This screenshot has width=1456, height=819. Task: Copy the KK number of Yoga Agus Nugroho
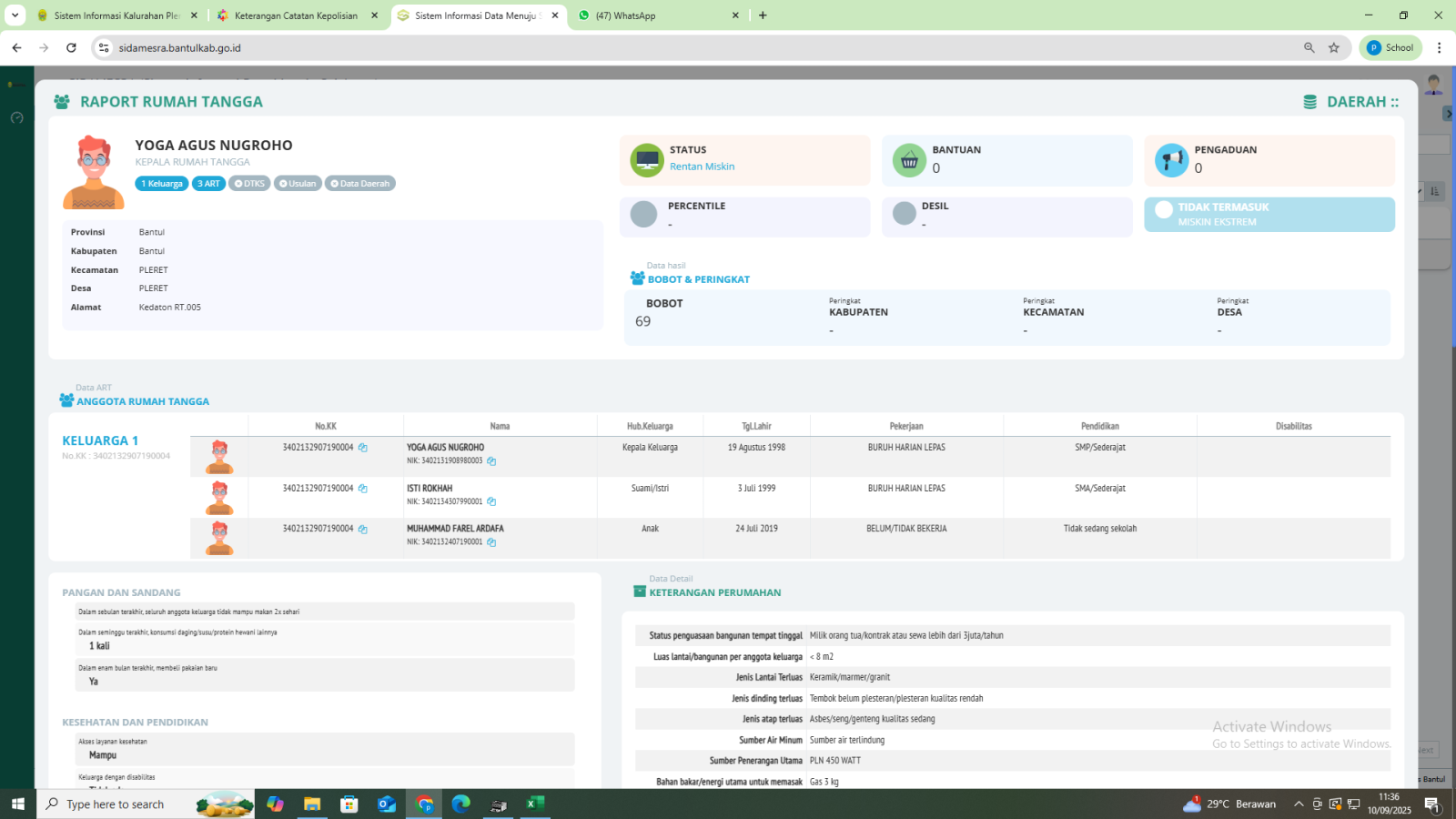(362, 448)
